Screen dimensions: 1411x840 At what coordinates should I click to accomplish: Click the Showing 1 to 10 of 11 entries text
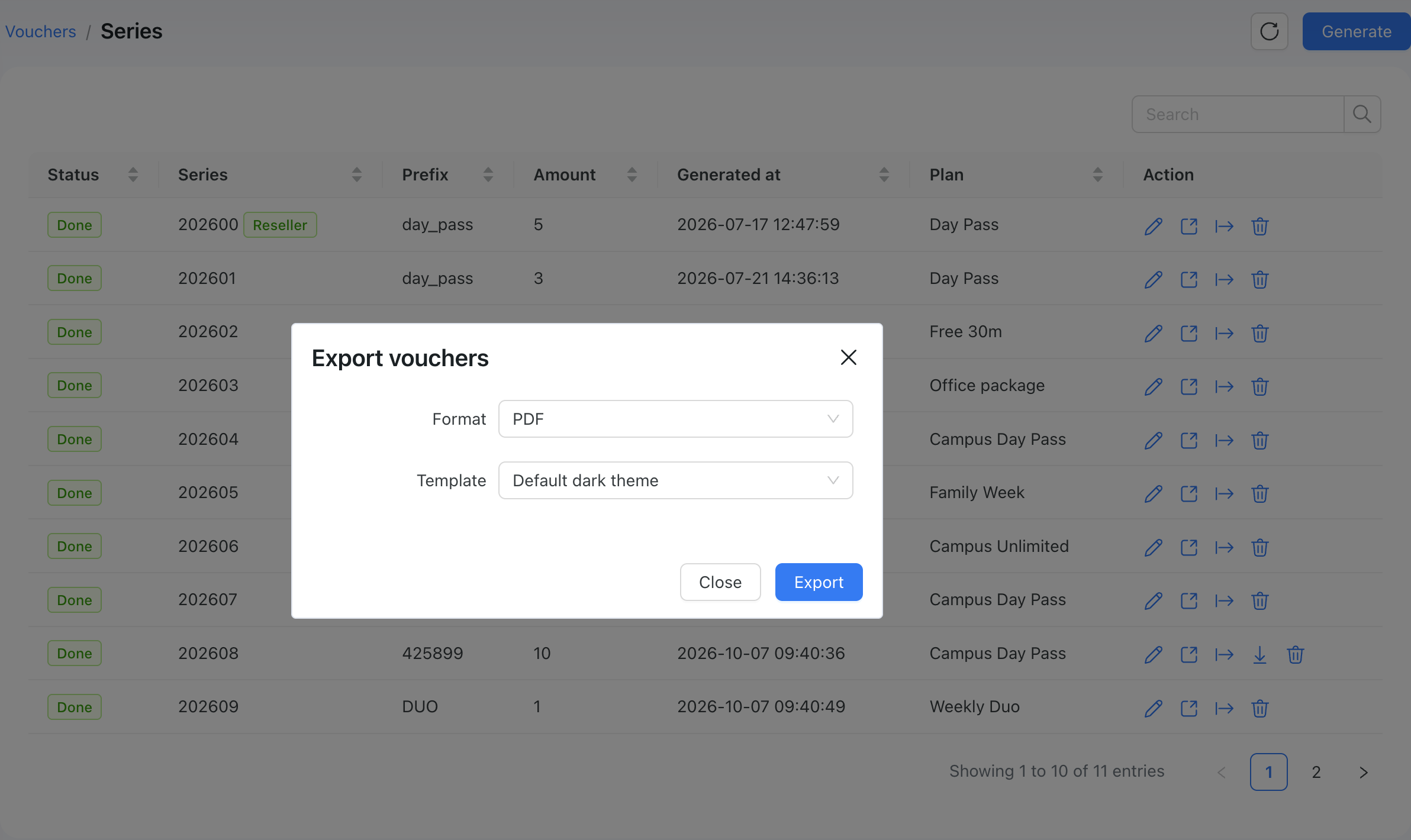click(x=1057, y=771)
